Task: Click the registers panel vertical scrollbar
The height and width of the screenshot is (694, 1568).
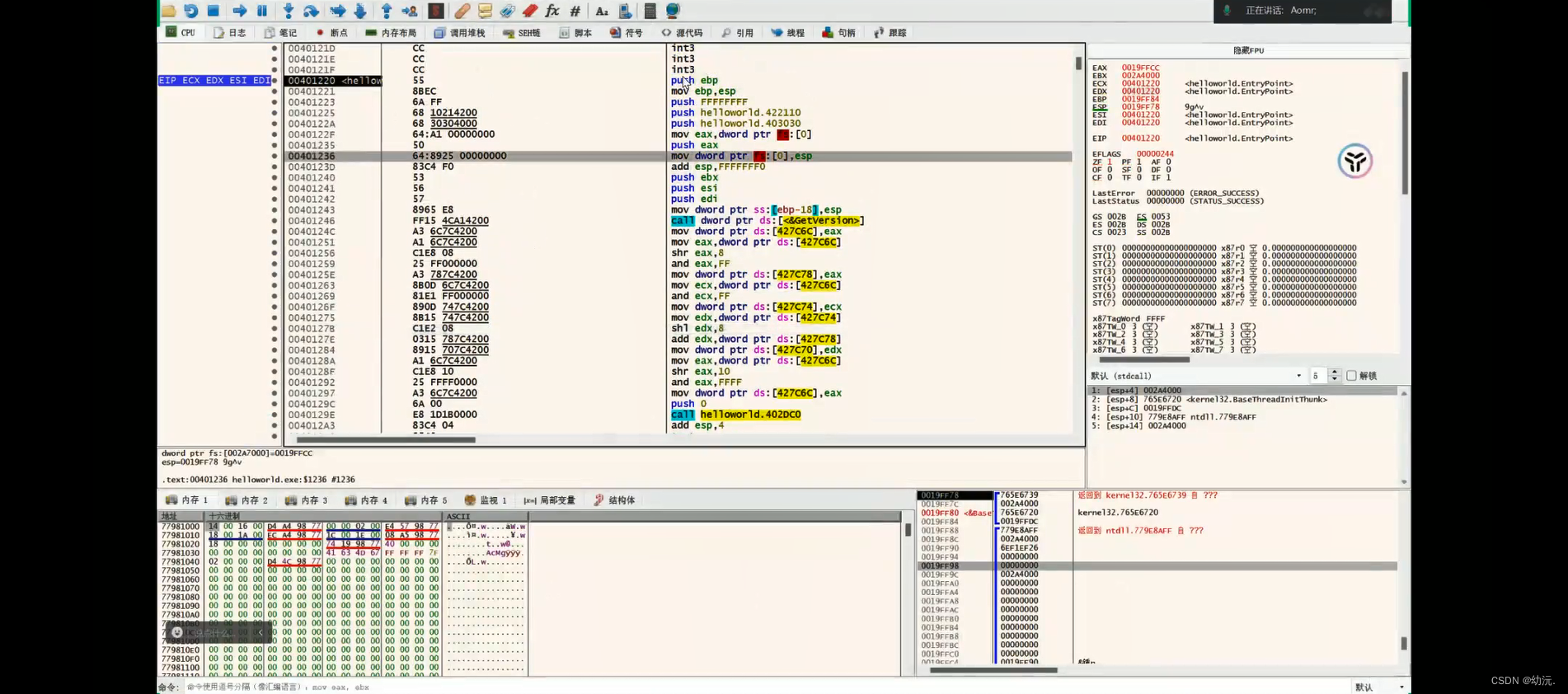Action: pyautogui.click(x=1404, y=132)
